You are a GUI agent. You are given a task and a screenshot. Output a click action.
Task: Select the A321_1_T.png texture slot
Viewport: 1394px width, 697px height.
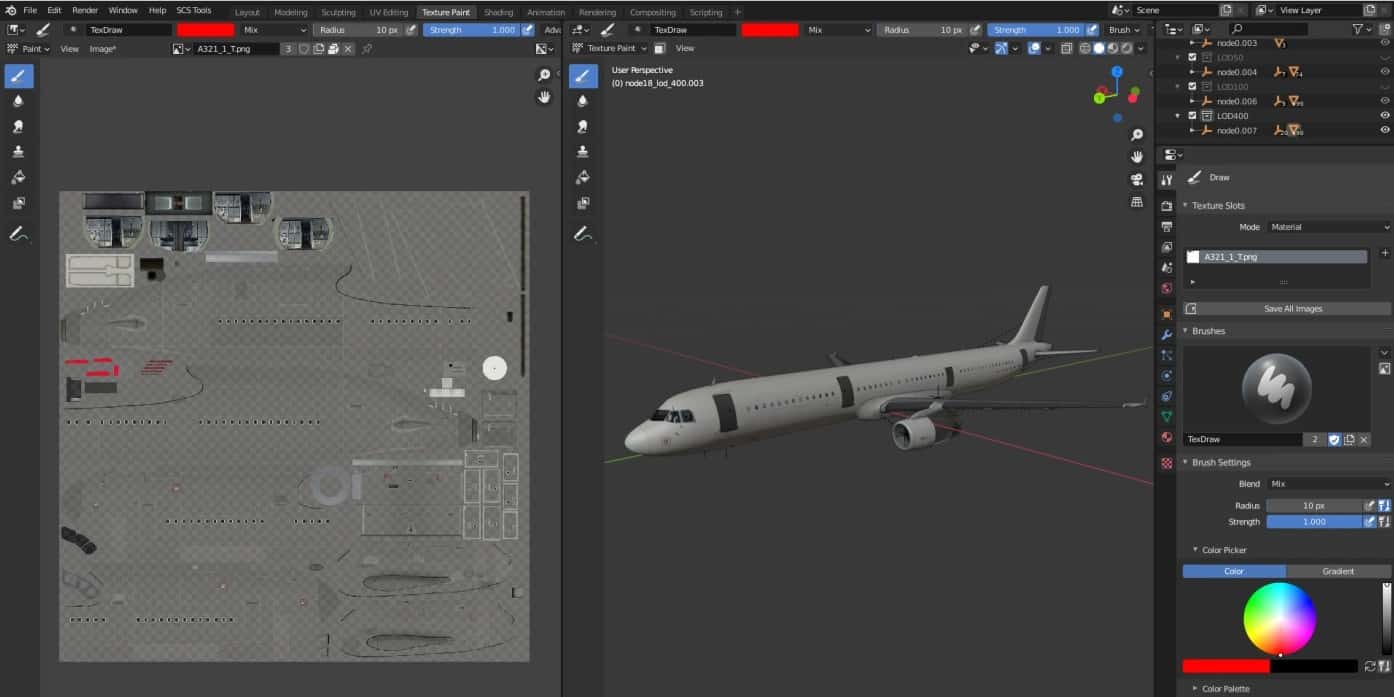tap(1275, 257)
